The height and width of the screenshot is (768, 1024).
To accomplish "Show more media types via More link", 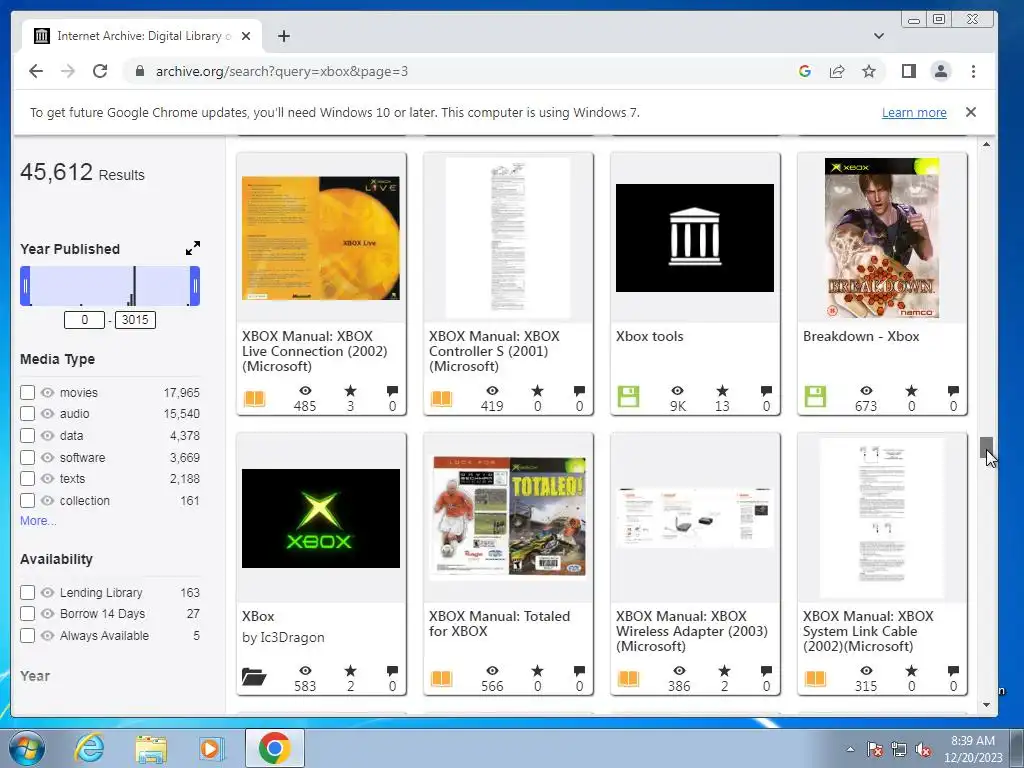I will 38,520.
